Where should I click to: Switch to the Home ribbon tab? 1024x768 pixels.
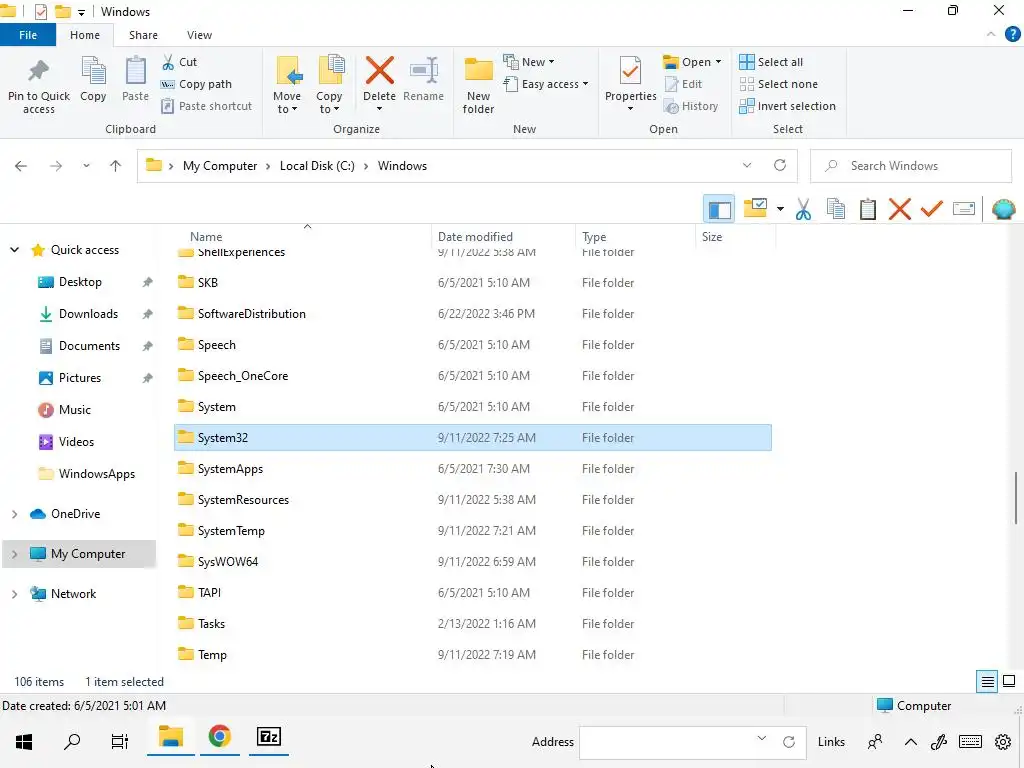(x=85, y=35)
